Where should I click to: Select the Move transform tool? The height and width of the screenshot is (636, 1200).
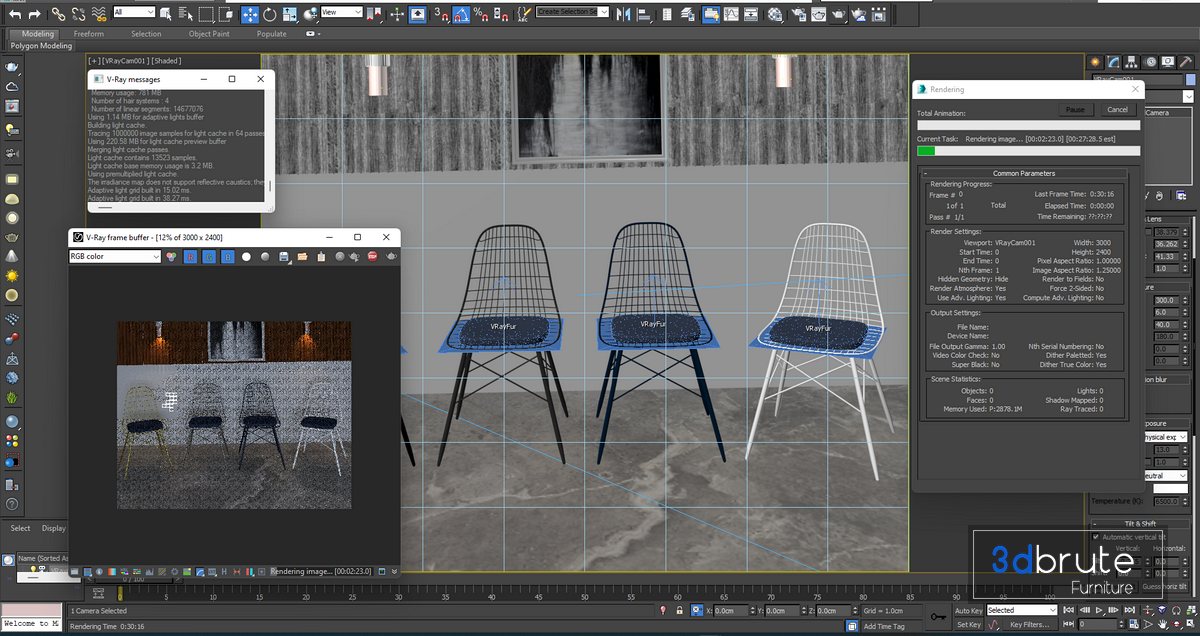pos(250,14)
